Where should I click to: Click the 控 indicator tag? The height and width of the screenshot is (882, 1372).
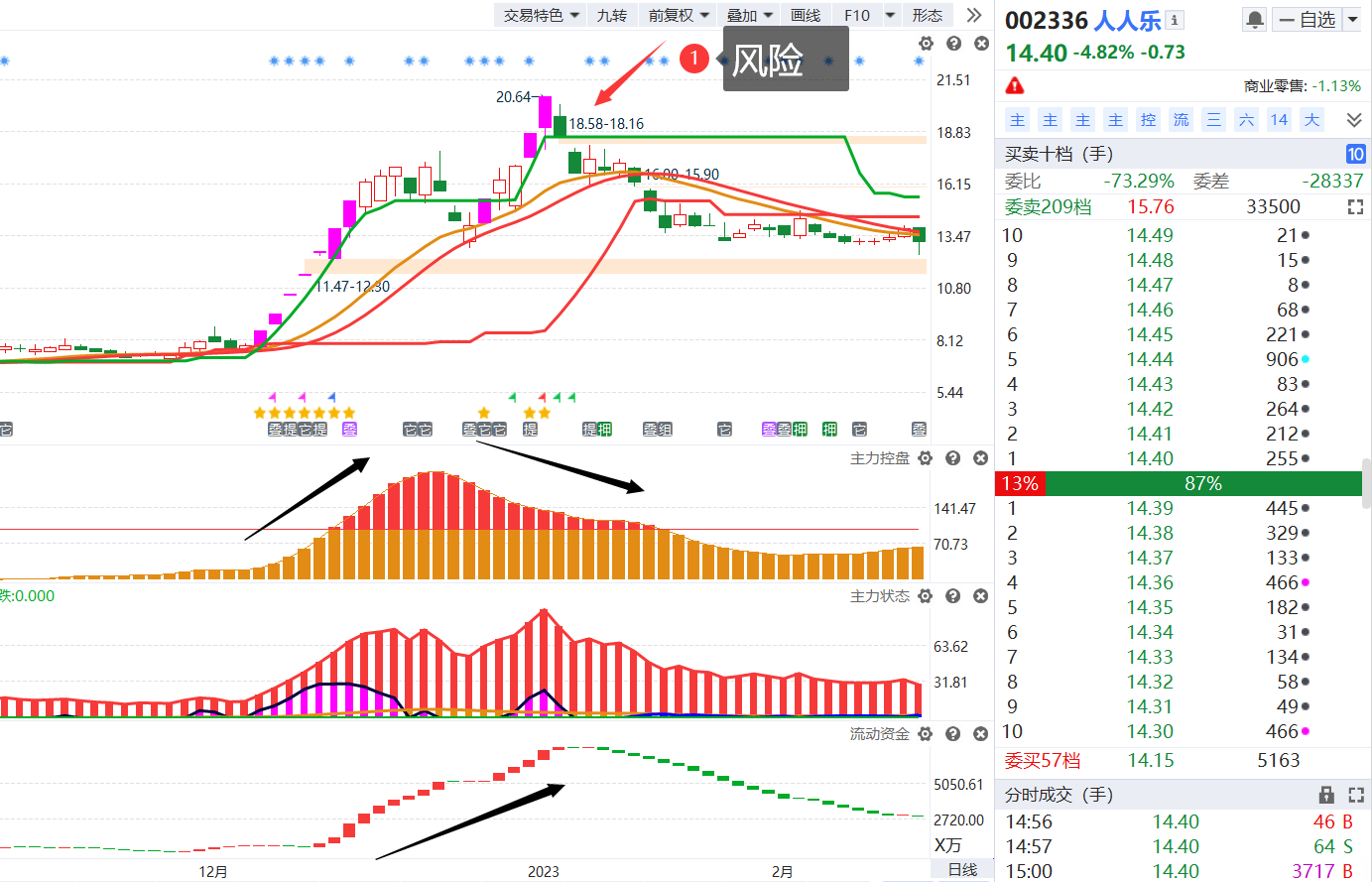pos(1149,120)
